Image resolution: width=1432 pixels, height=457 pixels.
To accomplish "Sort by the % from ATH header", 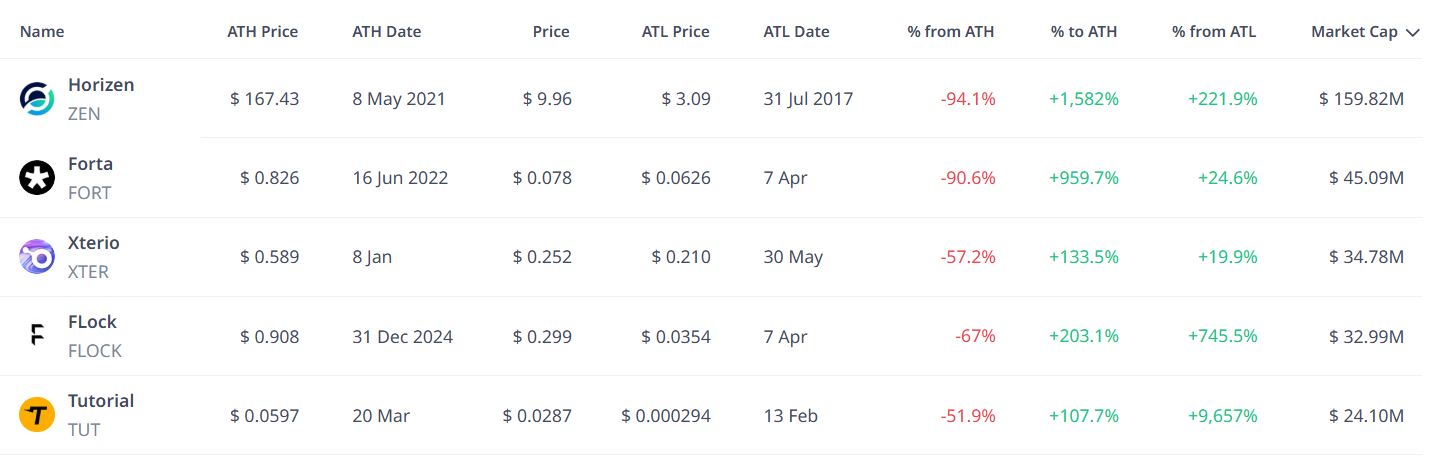I will click(951, 32).
